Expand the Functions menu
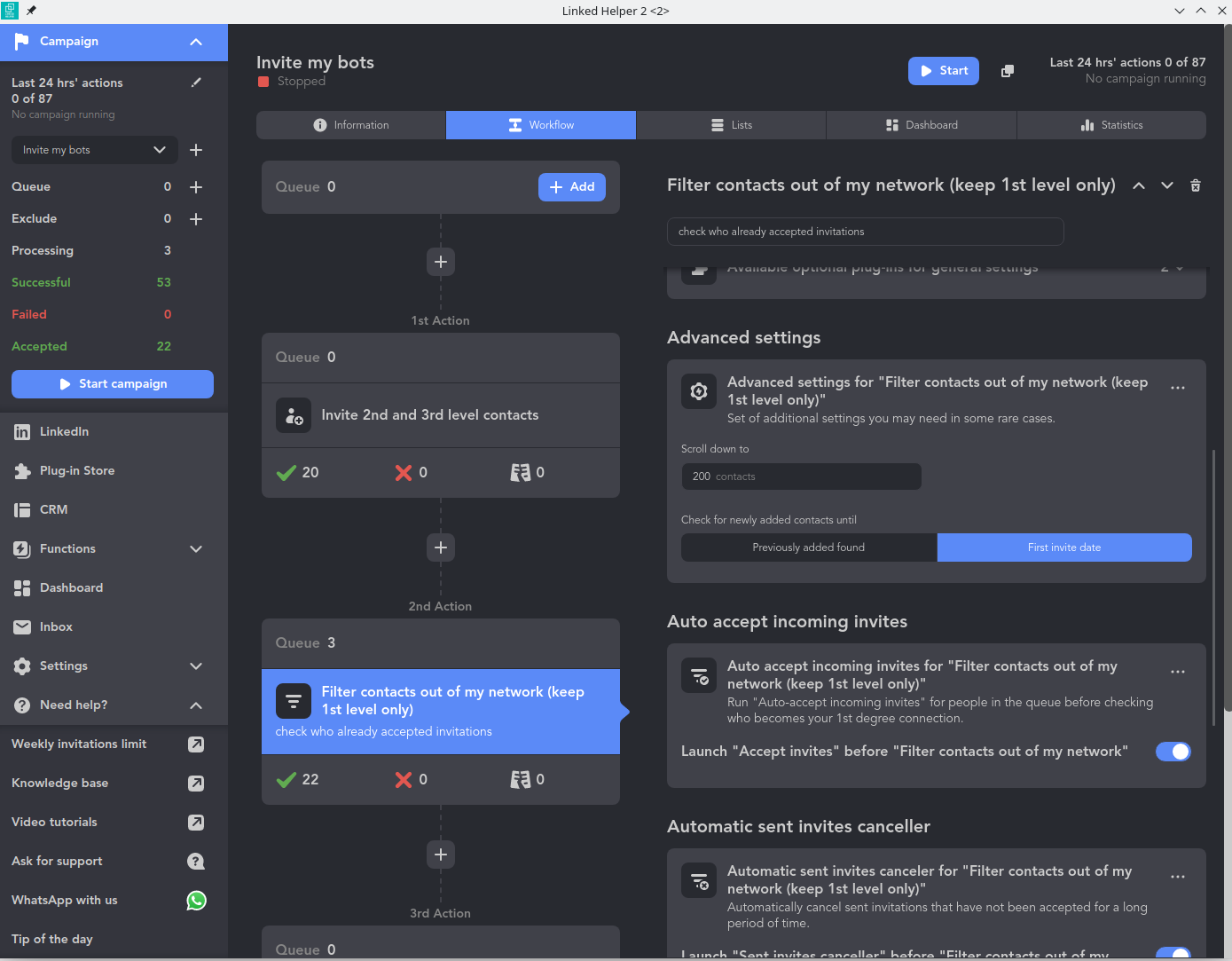This screenshot has height=961, width=1232. coord(196,549)
